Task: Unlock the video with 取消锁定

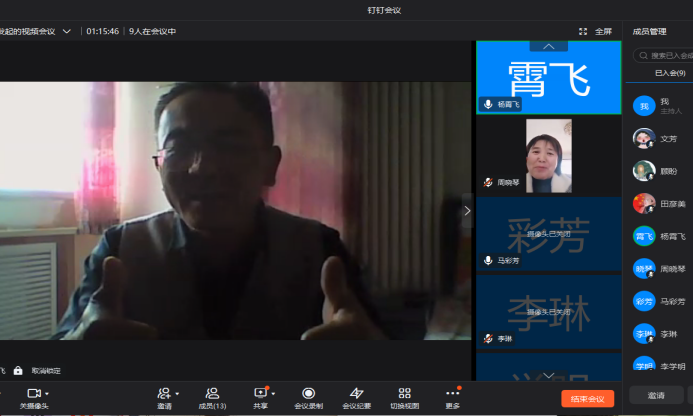Action: (x=46, y=370)
